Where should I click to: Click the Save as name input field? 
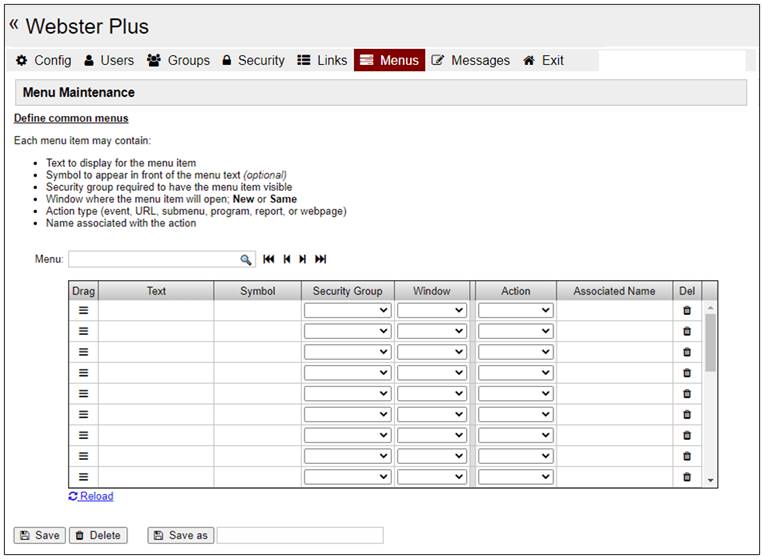pos(300,535)
